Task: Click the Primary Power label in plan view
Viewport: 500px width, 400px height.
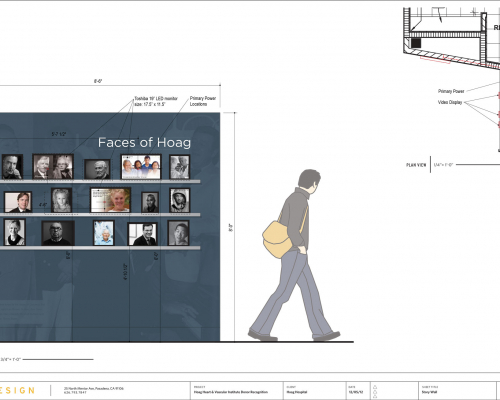Action: pos(451,91)
